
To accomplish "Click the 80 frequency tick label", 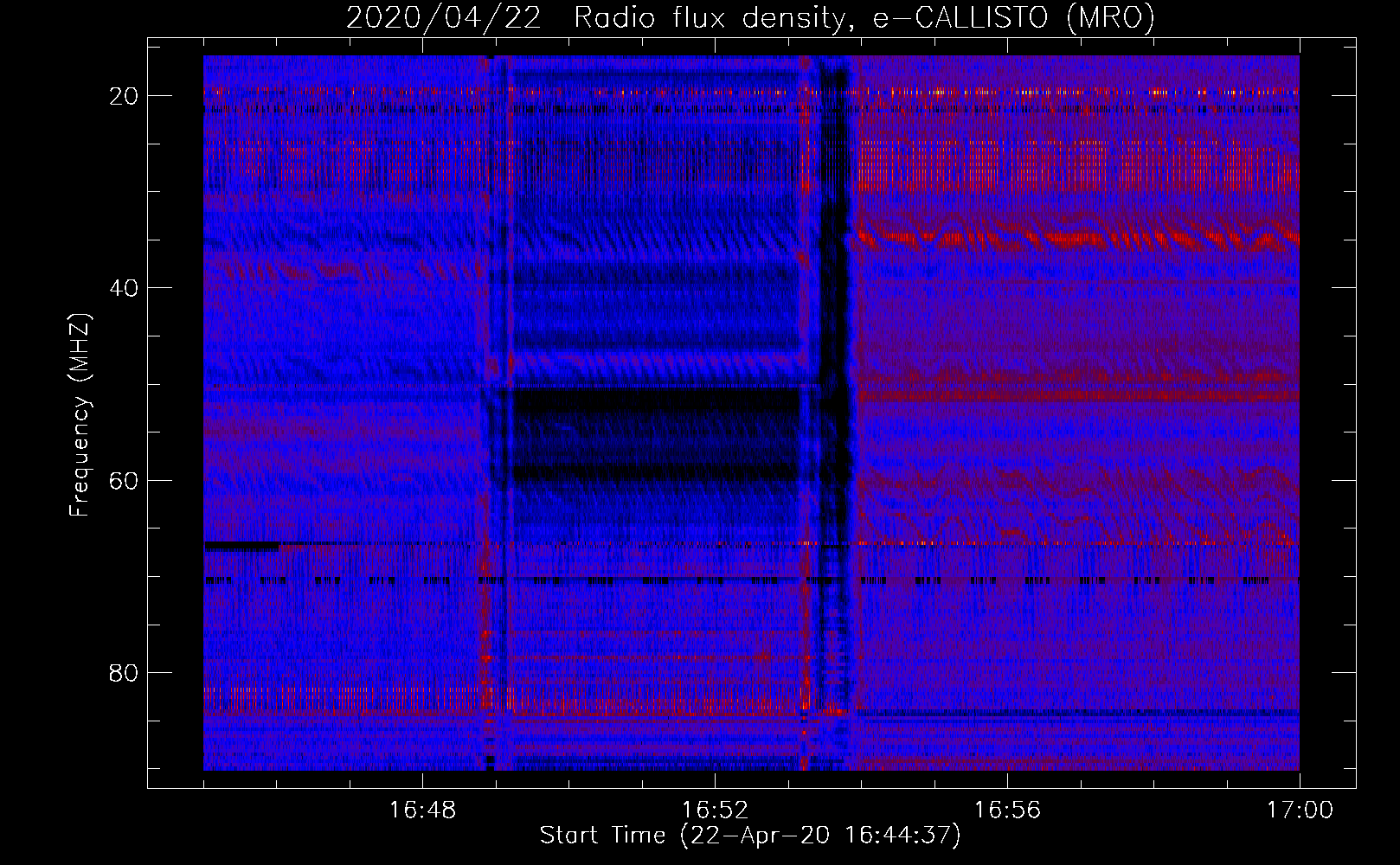I will (x=125, y=672).
